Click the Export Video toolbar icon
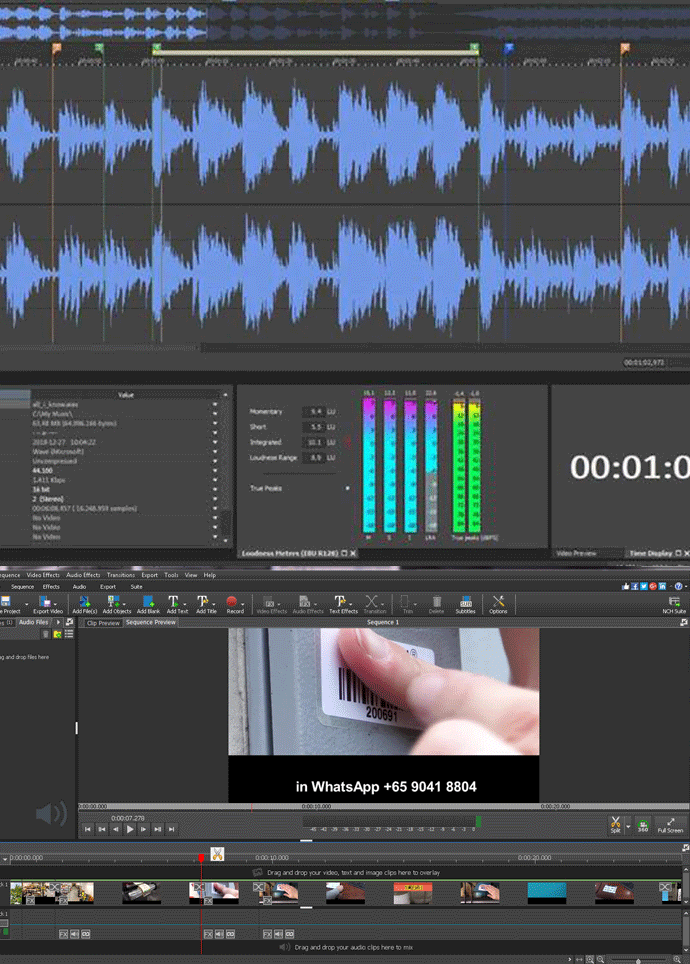The height and width of the screenshot is (964, 690). [45, 601]
